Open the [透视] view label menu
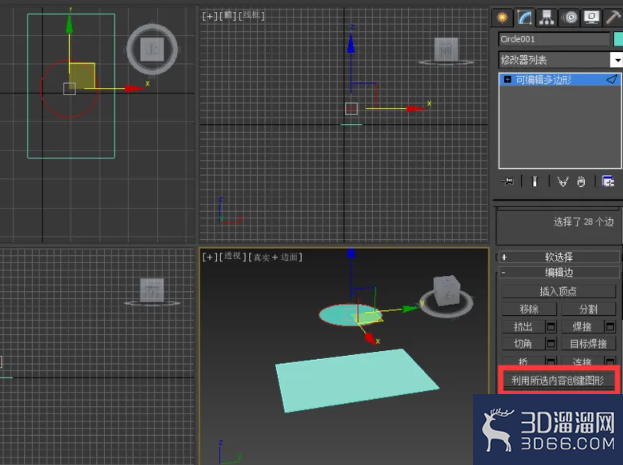623x465 pixels. [x=233, y=257]
